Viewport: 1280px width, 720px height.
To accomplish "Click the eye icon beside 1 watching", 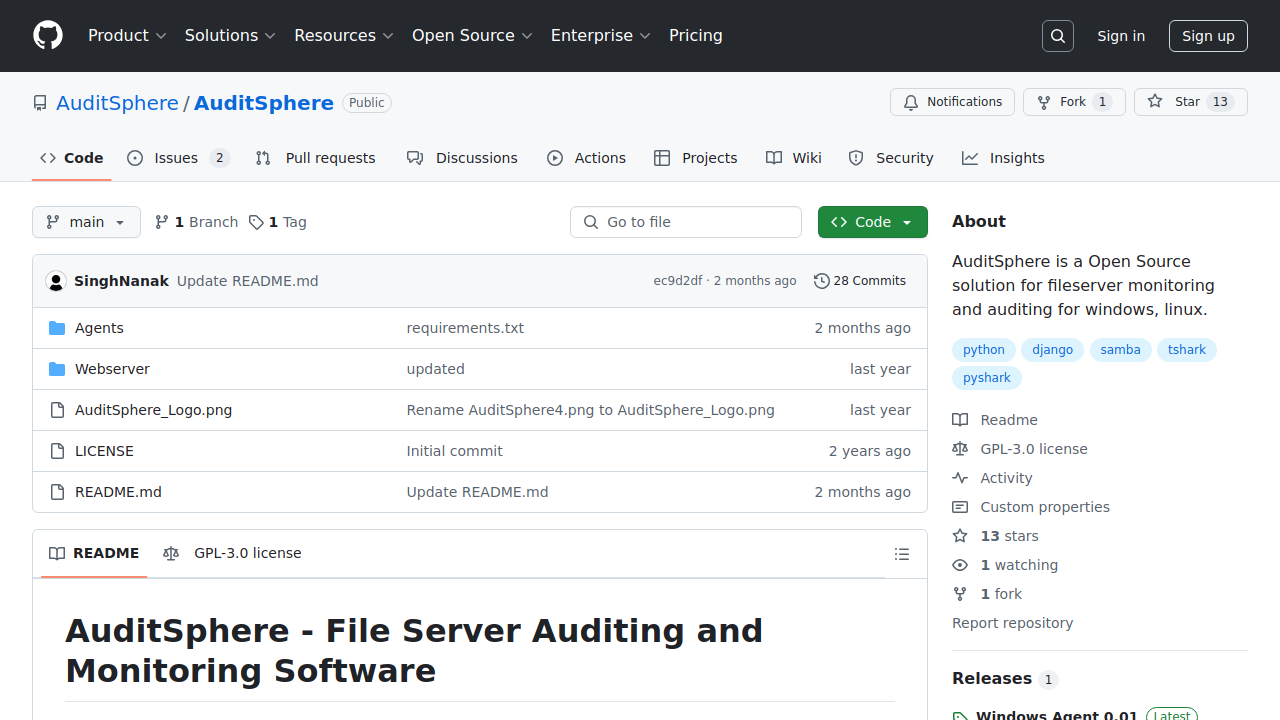I will 960,565.
